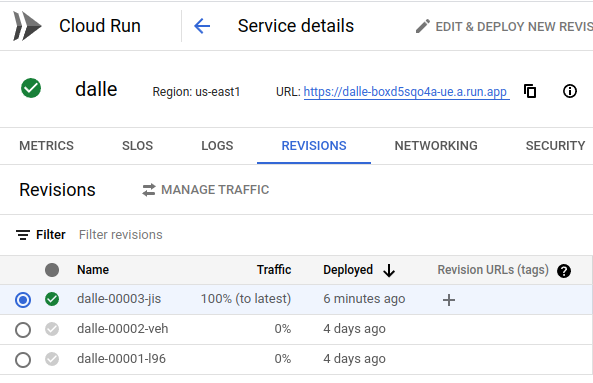Viewport: 593px width, 383px height.
Task: Click 4 days ago of dalle-00001-l96
Action: pos(354,359)
